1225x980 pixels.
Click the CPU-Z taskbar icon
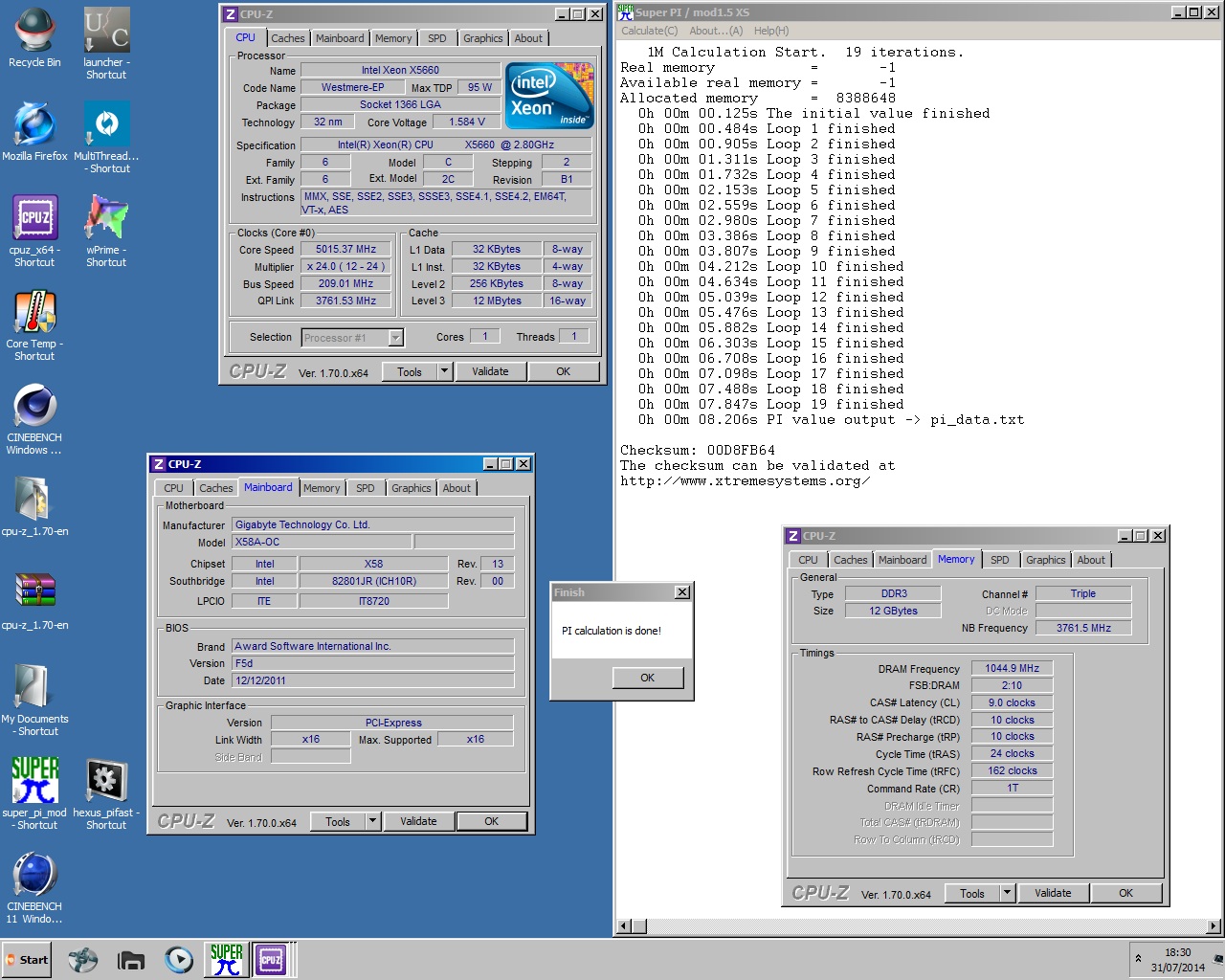[x=271, y=960]
